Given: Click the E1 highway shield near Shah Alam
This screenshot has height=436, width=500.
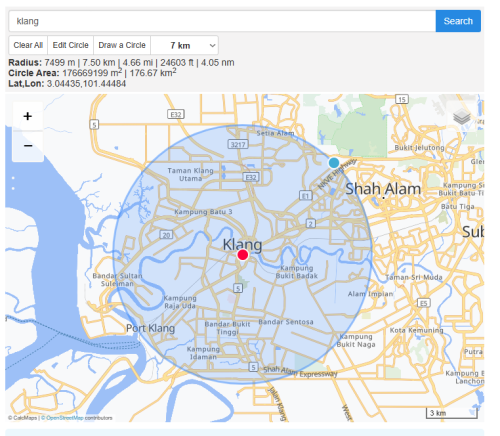Looking at the screenshot, I should click(306, 196).
